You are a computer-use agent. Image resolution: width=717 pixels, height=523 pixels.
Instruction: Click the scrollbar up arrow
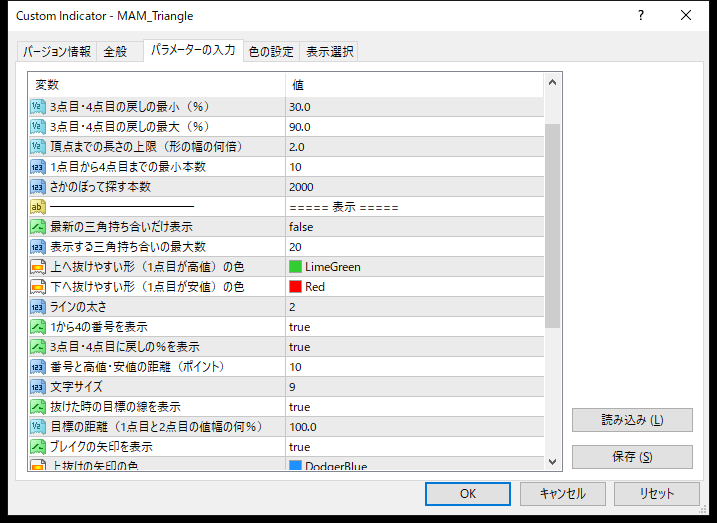(x=552, y=83)
